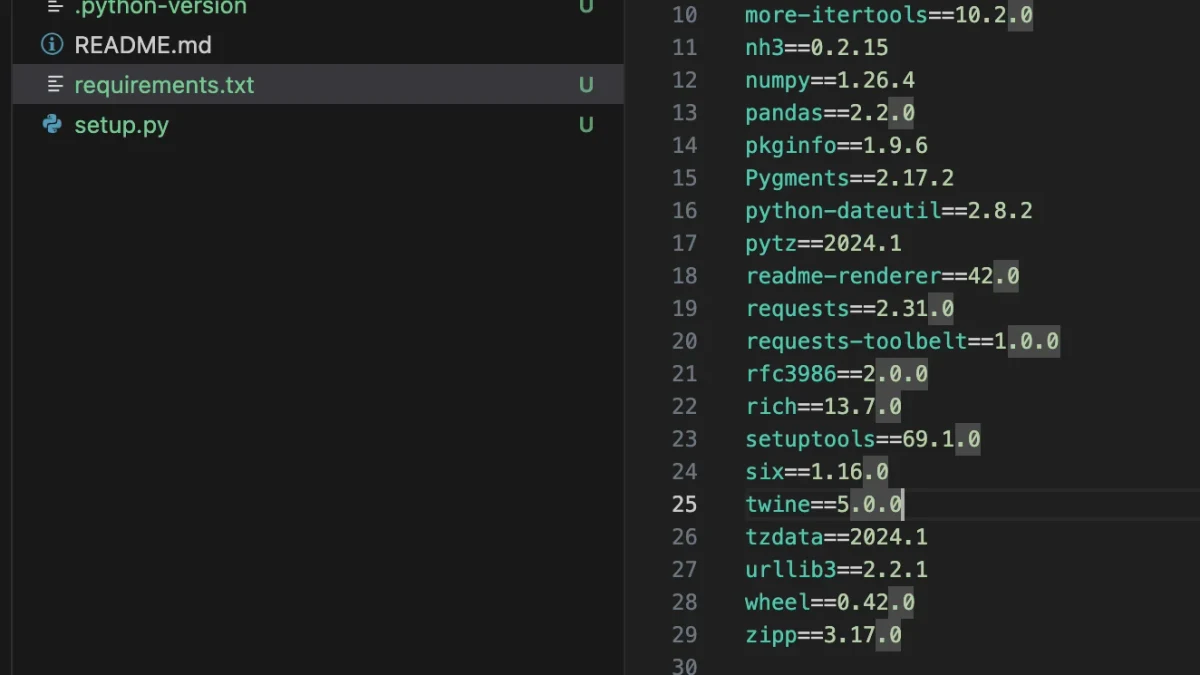Click the info icon beside README.md
The image size is (1200, 675).
52,45
